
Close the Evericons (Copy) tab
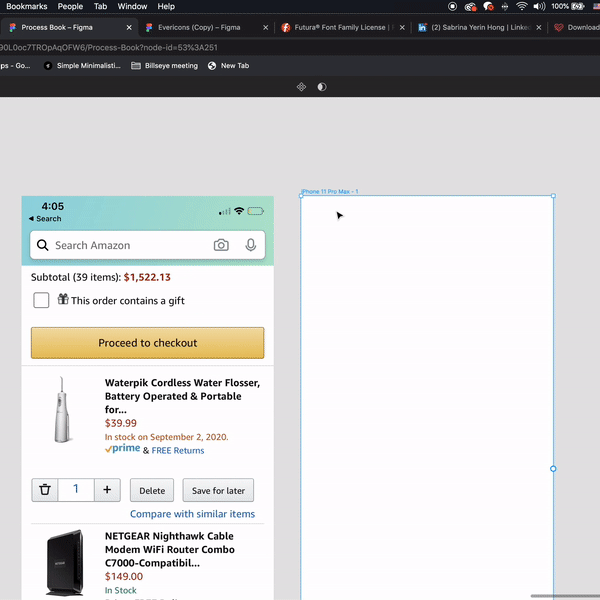click(x=266, y=28)
